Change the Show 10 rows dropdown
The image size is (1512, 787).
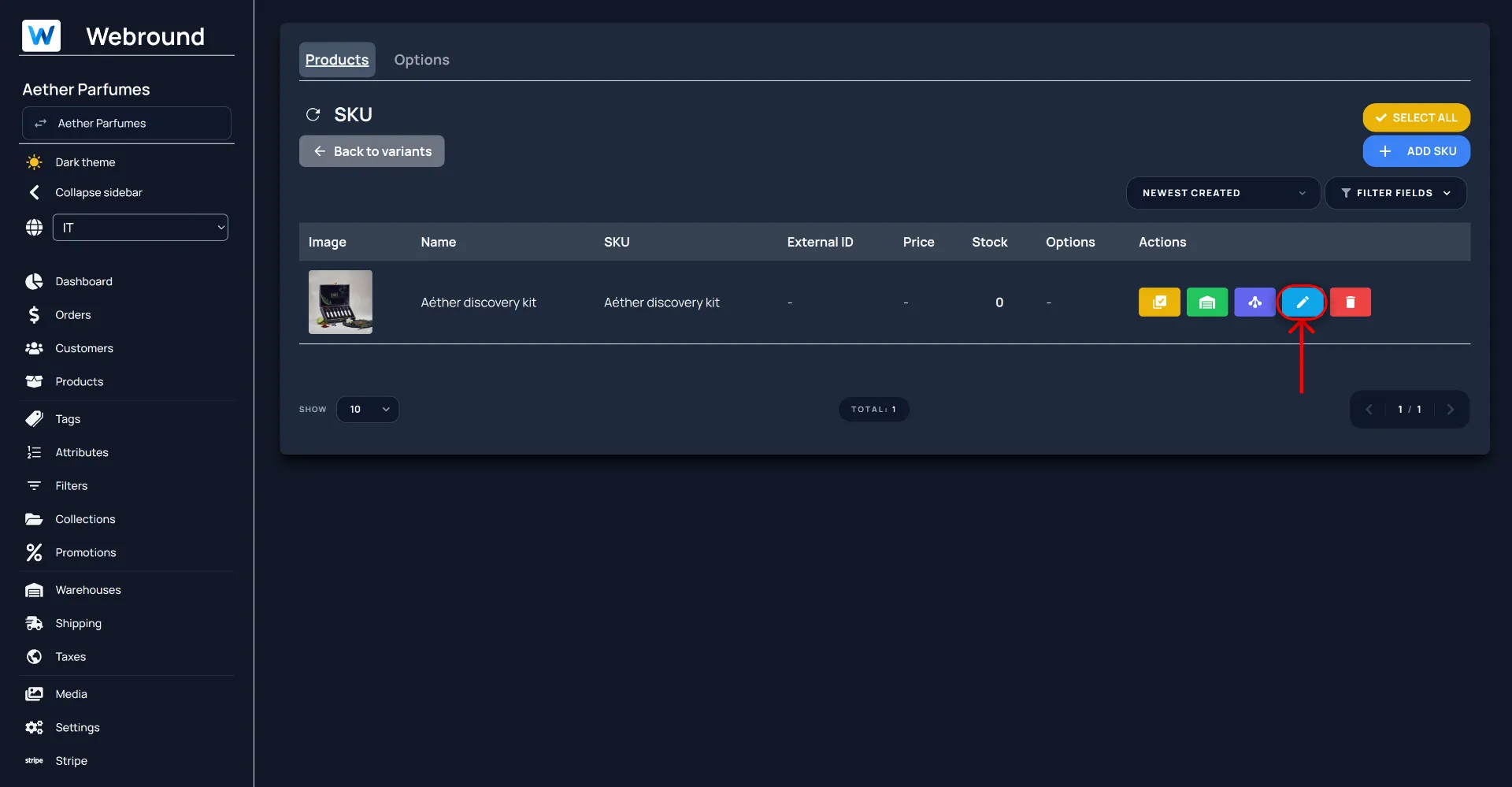368,410
